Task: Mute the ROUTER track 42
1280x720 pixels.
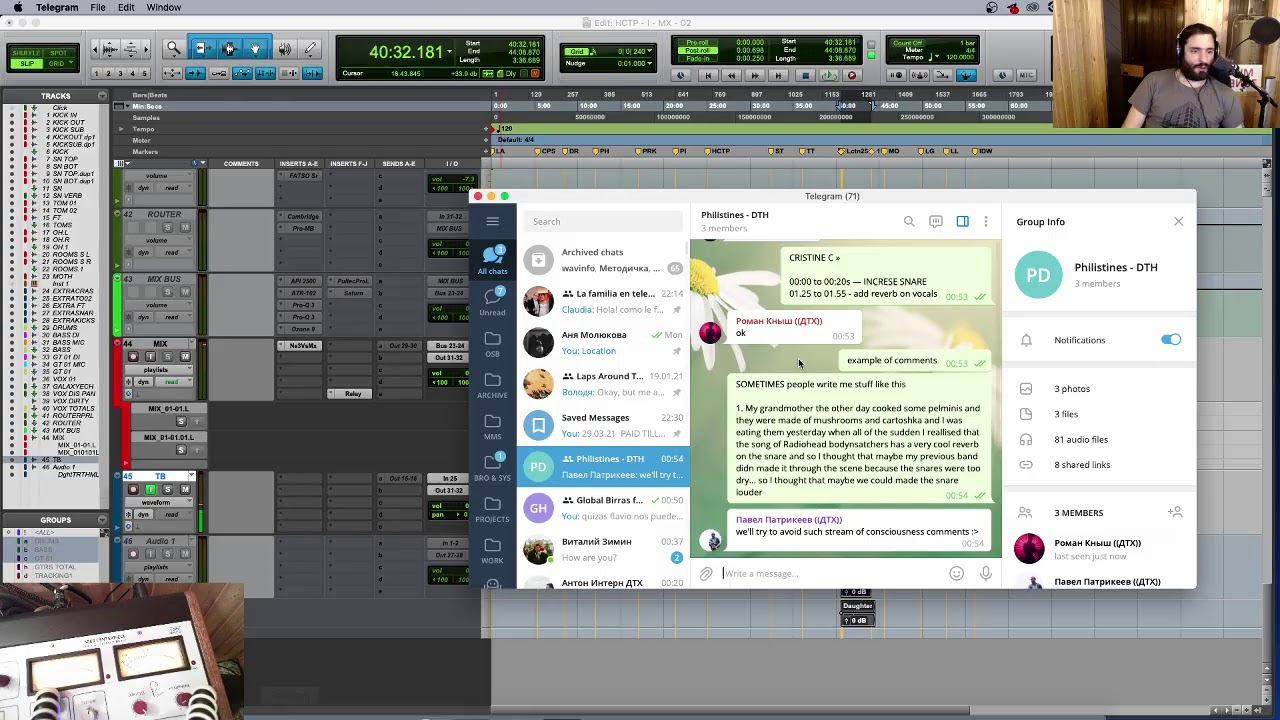Action: [185, 227]
